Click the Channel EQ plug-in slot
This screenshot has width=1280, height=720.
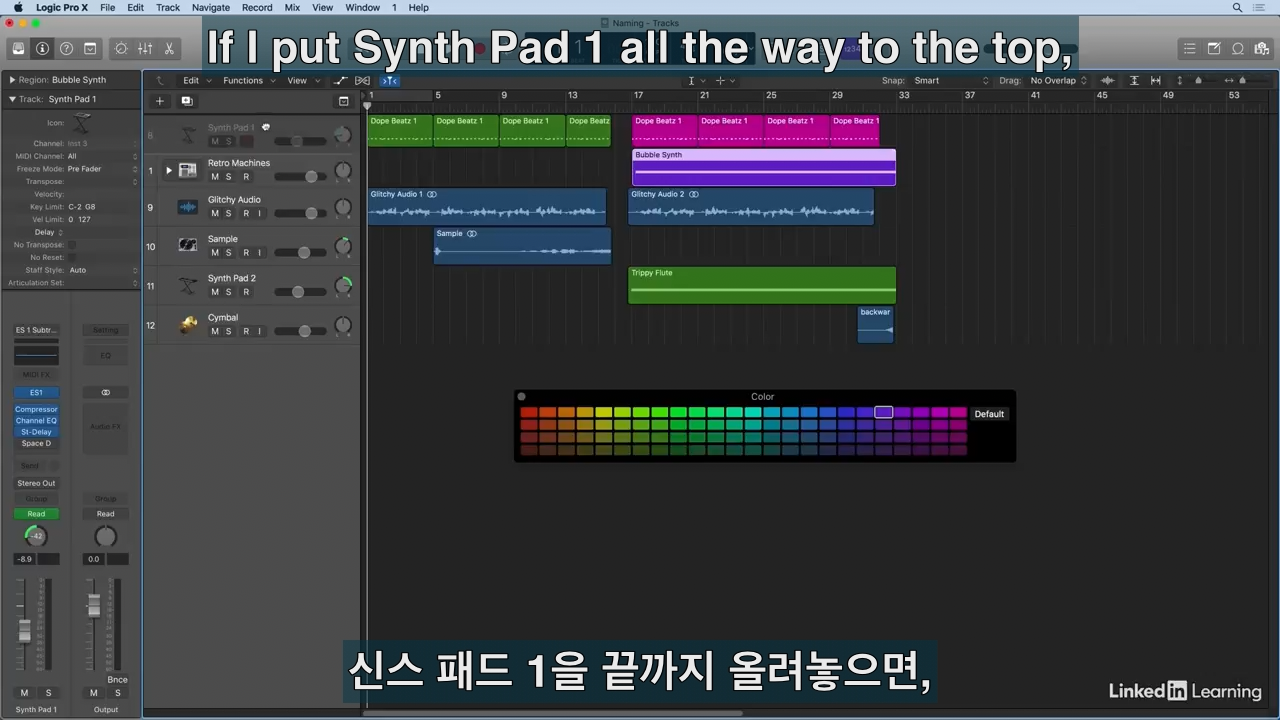point(36,421)
